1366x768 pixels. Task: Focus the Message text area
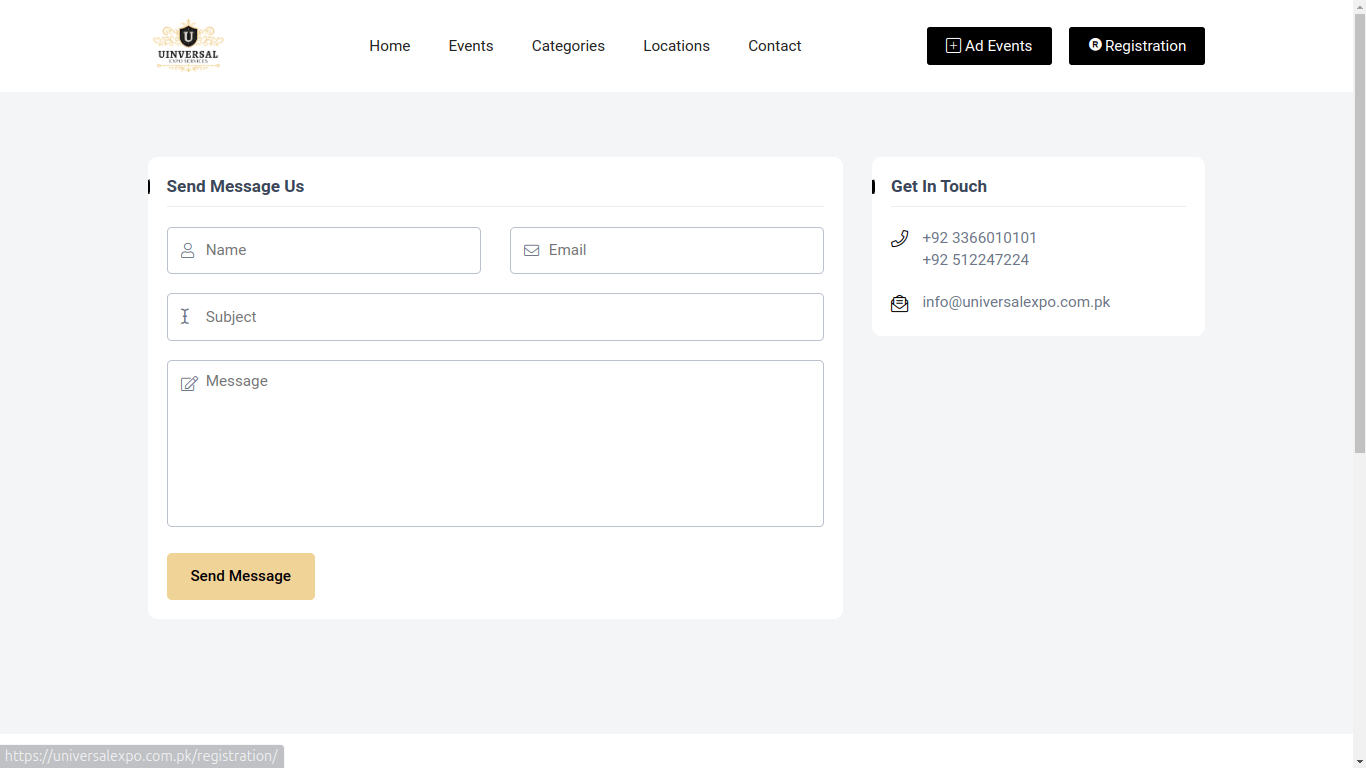[495, 443]
